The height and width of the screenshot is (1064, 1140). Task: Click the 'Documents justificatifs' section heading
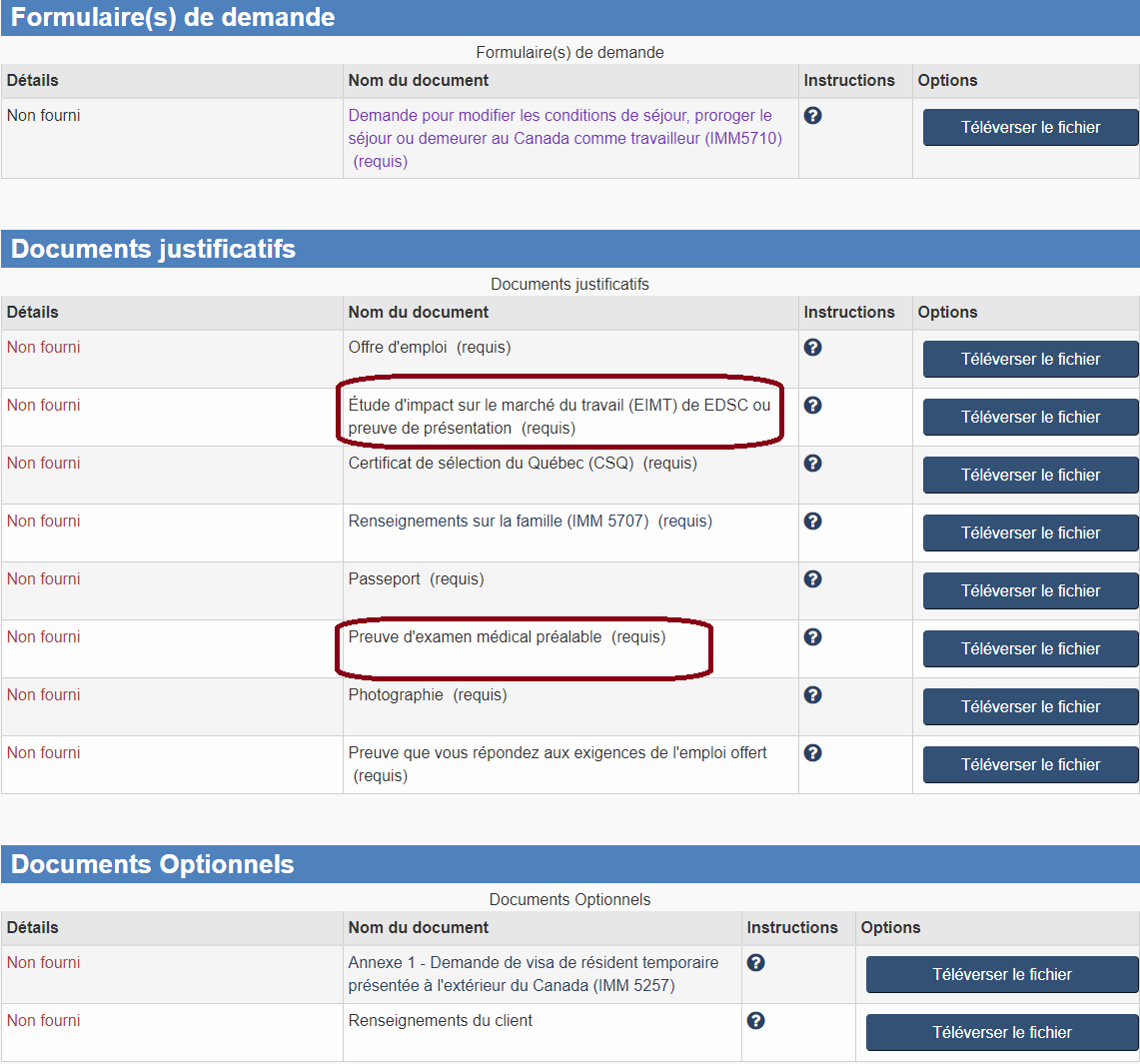pyautogui.click(x=154, y=250)
